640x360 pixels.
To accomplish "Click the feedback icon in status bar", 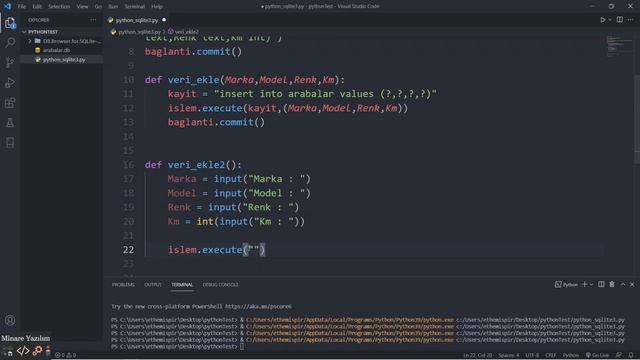I will click(619, 355).
